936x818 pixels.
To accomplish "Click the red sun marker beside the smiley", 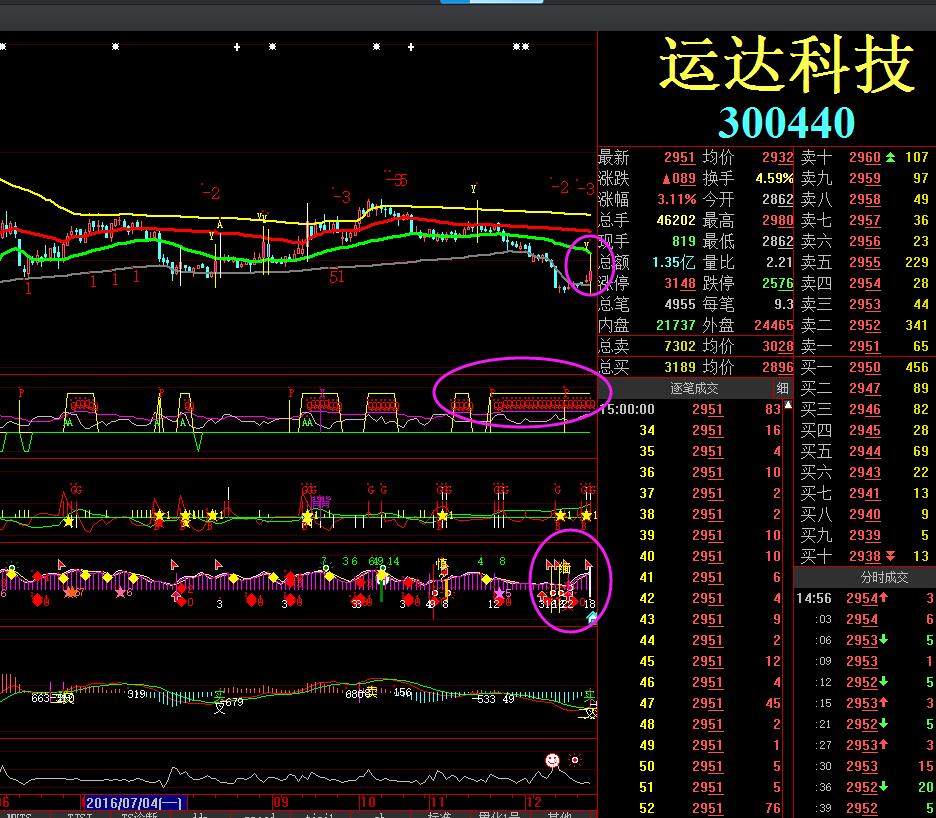I will coord(575,760).
